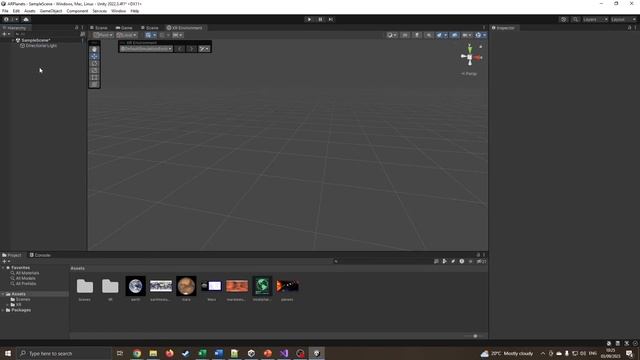Toggle 2D view mode
Viewport: 640px width, 360px height.
[x=405, y=35]
